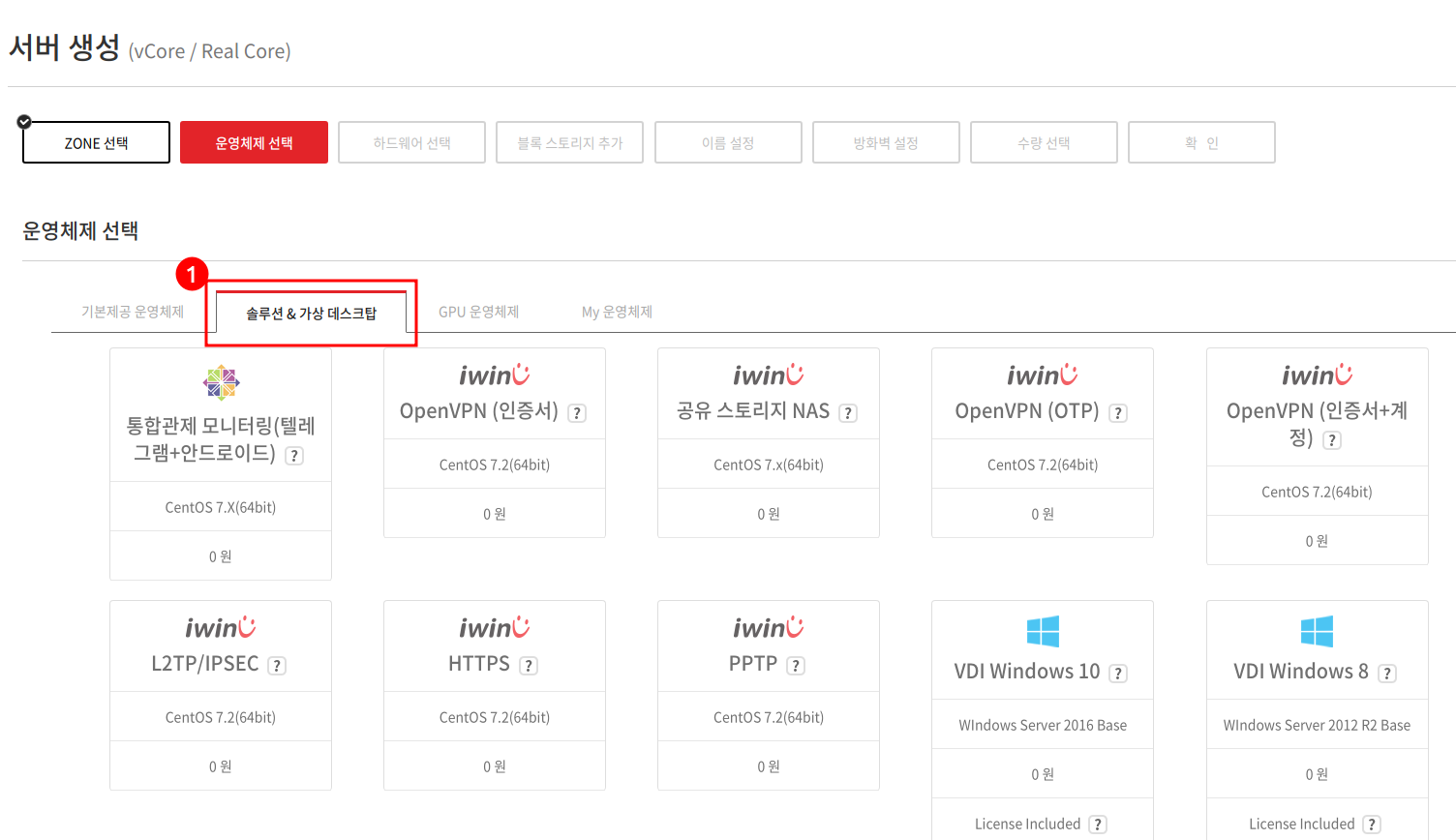Open help icon next to VDI Windows 8
Screen dimensions: 1456x840
1387,674
